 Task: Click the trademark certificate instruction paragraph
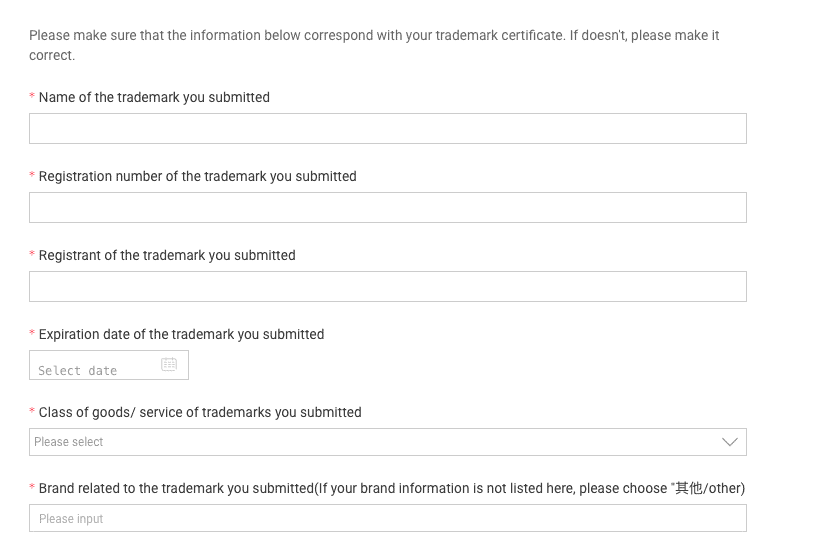tap(374, 45)
